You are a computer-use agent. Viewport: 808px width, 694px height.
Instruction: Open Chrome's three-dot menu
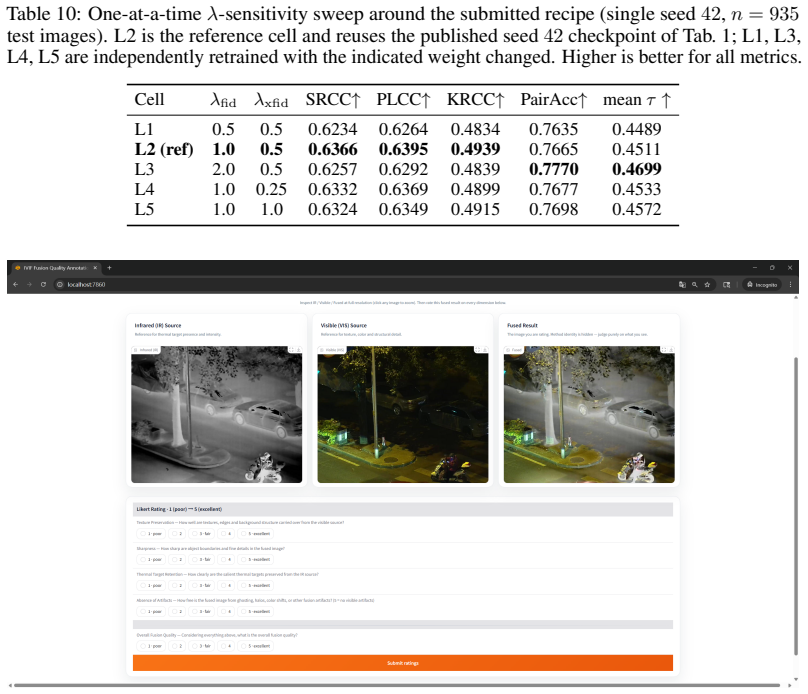(790, 284)
